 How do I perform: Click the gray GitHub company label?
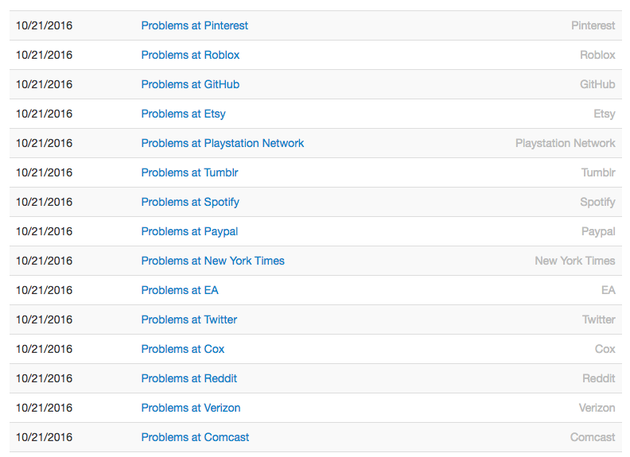pyautogui.click(x=597, y=84)
